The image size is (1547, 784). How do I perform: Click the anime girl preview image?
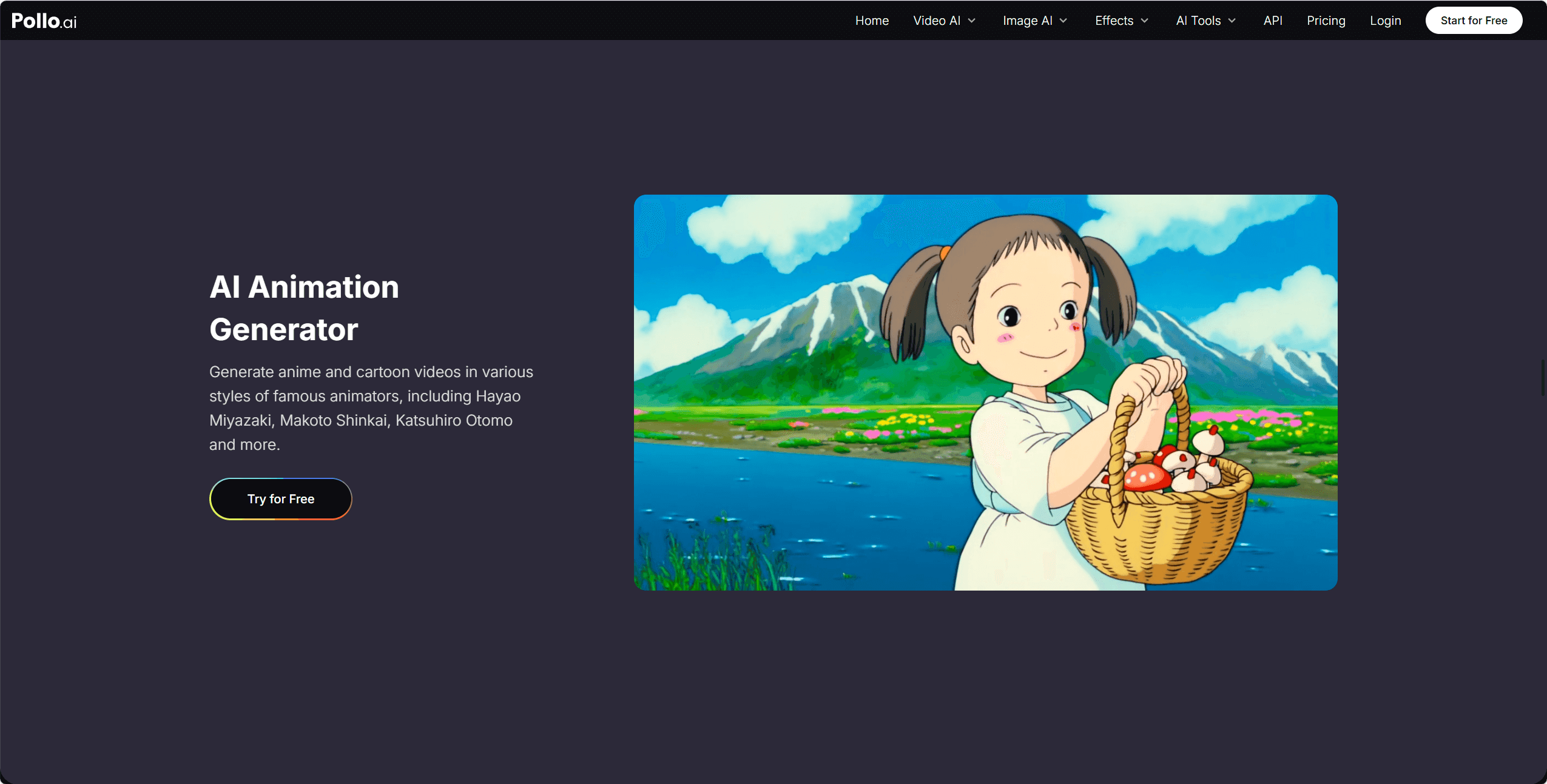tap(986, 392)
